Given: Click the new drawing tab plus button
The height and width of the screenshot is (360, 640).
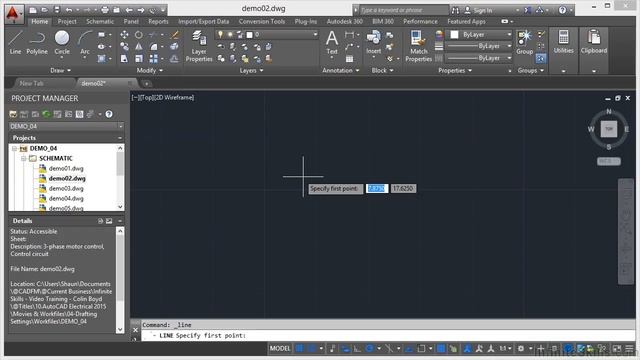Looking at the screenshot, I should pyautogui.click(x=146, y=84).
